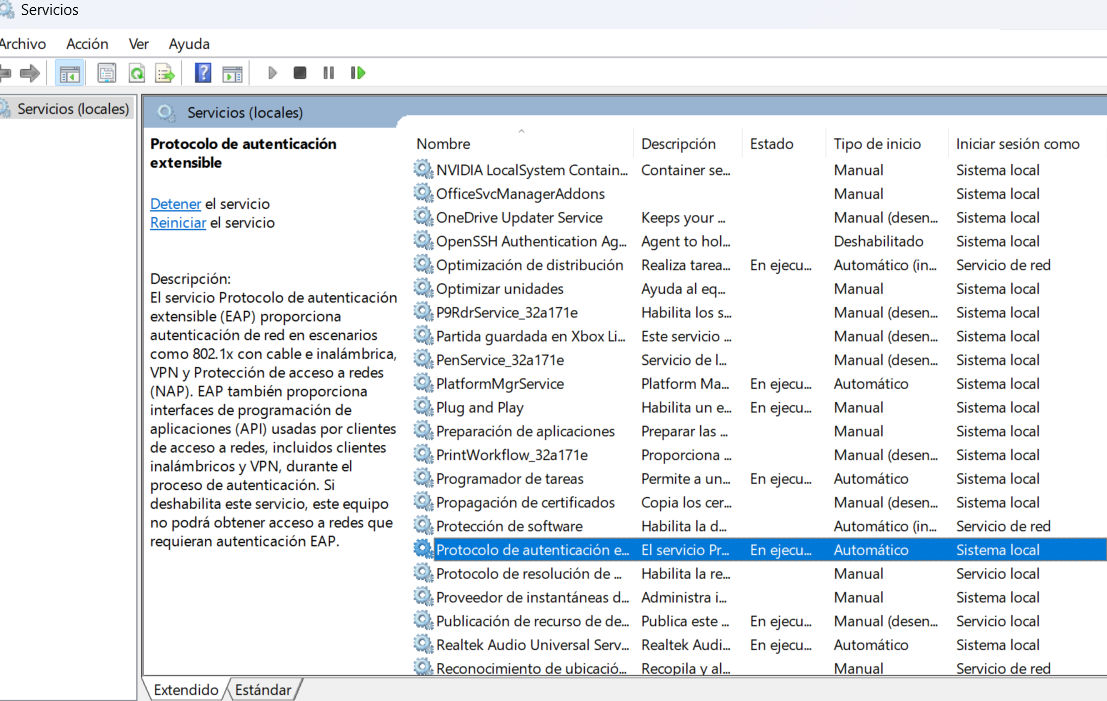Image resolution: width=1107 pixels, height=701 pixels.
Task: Click the gear icon of P9RdrService_32a171e
Action: click(423, 312)
